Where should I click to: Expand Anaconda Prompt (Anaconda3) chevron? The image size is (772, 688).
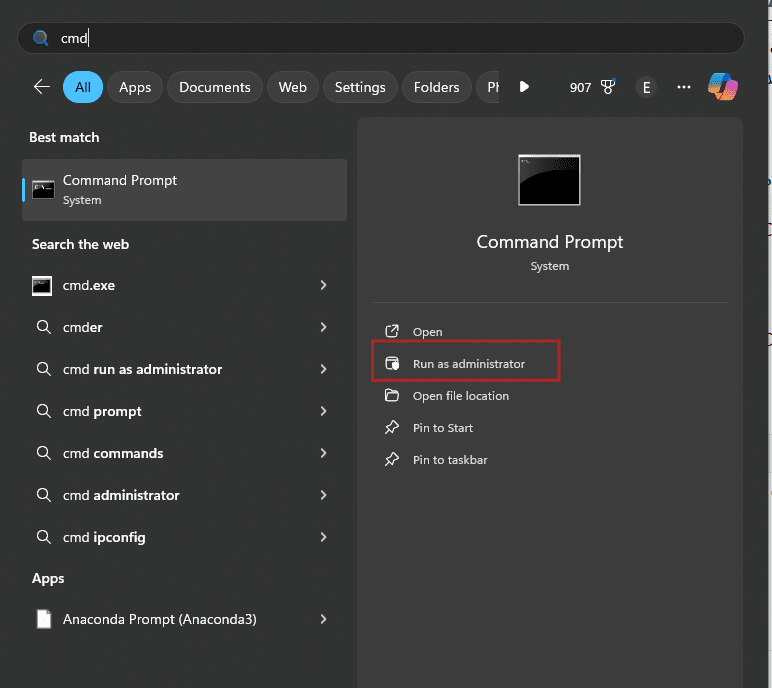point(323,619)
